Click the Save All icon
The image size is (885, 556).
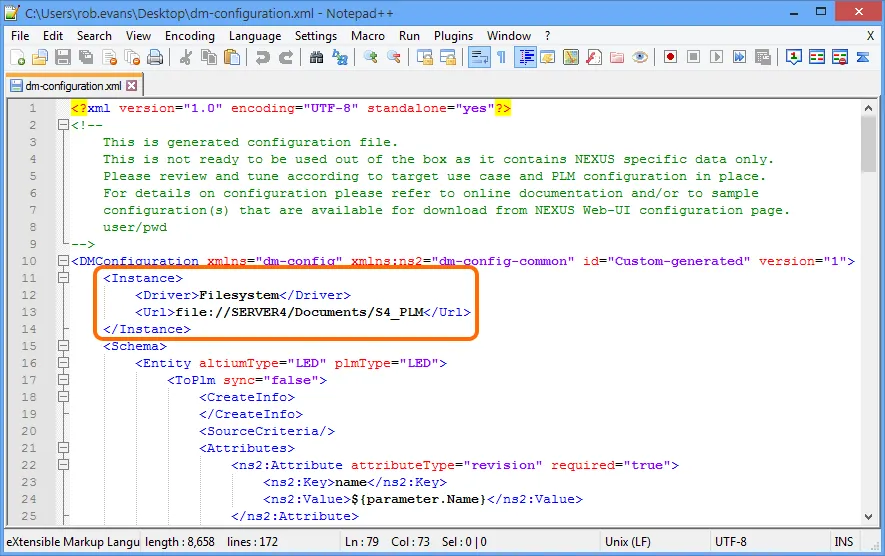pyautogui.click(x=86, y=57)
